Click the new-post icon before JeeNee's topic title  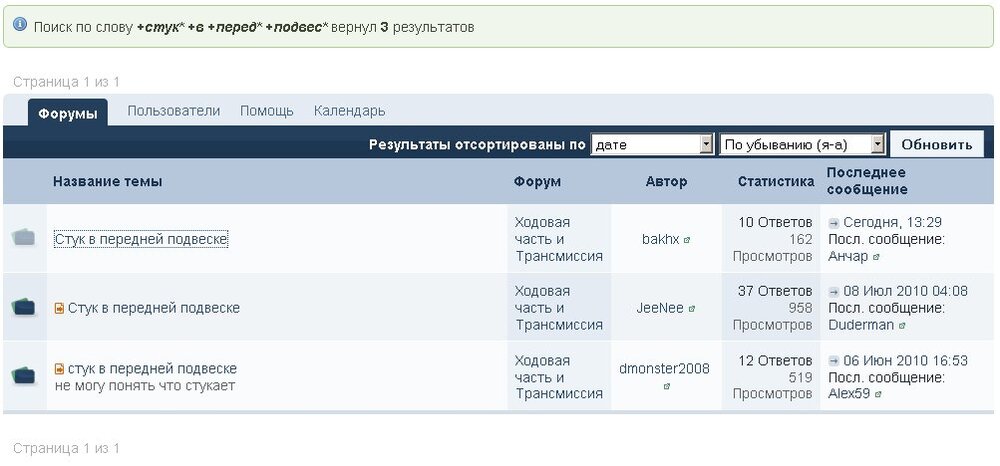click(60, 308)
